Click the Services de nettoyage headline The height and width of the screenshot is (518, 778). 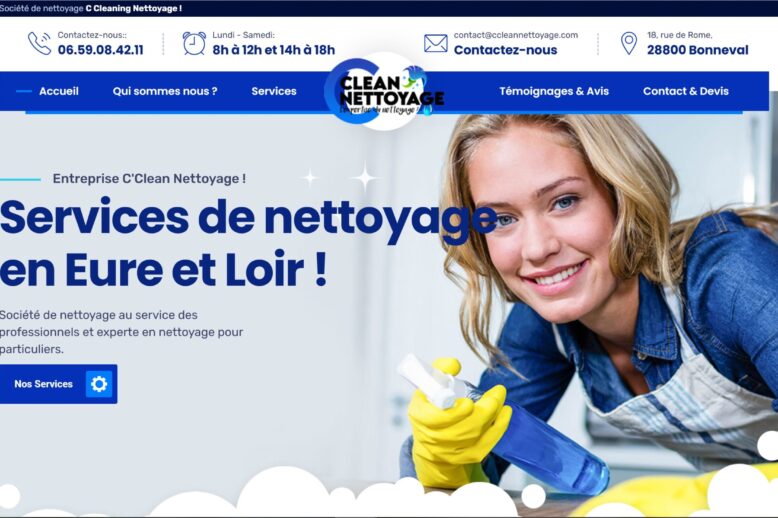click(x=248, y=243)
